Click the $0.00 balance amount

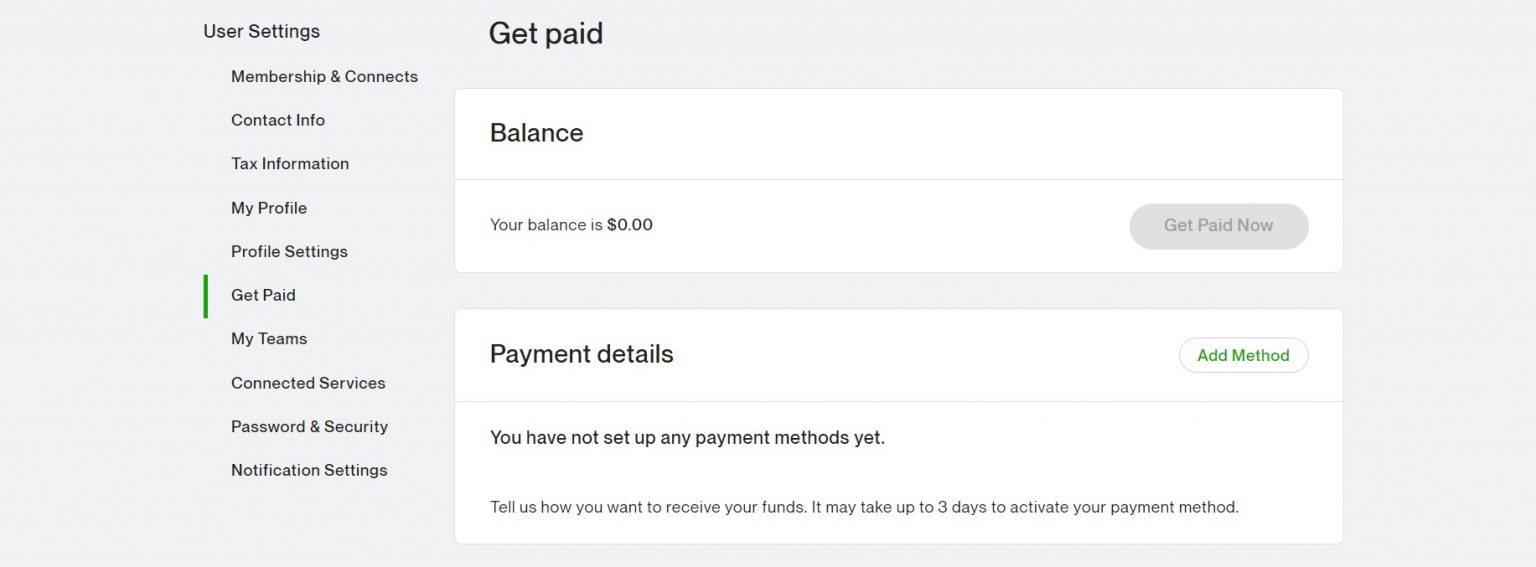[x=629, y=225]
